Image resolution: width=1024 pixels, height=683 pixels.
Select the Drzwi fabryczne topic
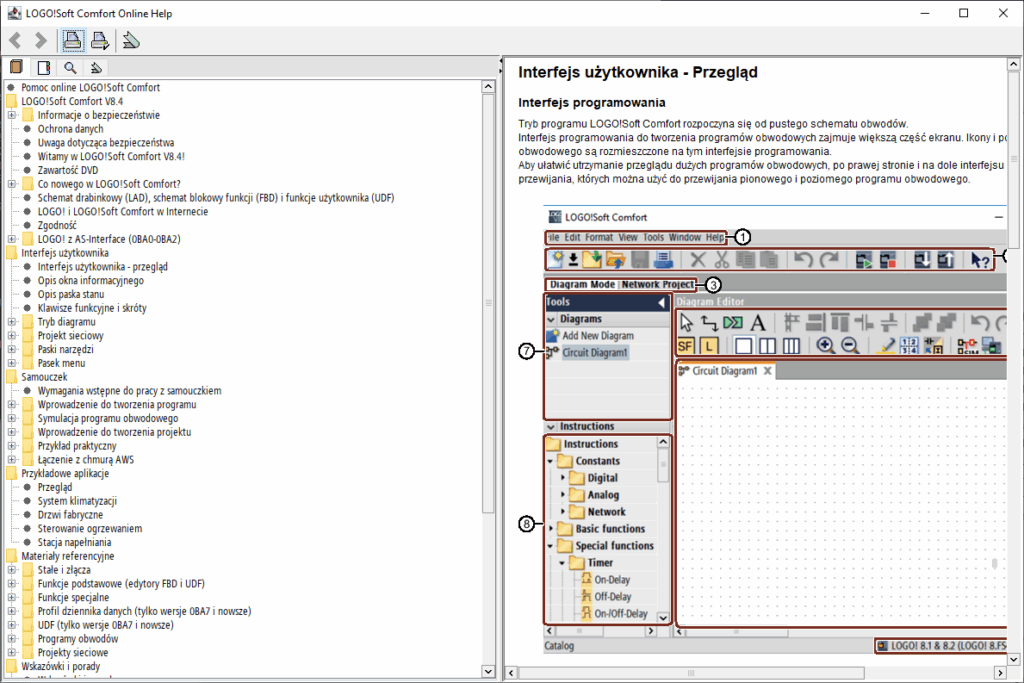pos(70,515)
